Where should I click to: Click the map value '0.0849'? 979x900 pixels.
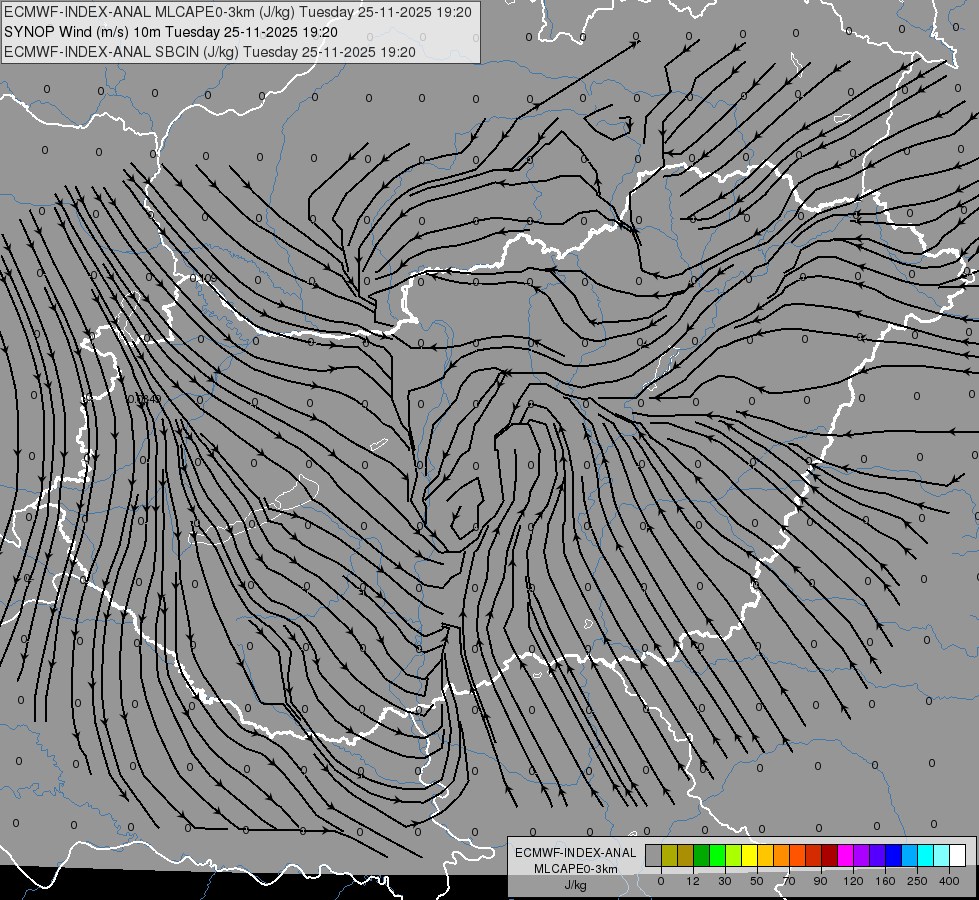pos(144,398)
